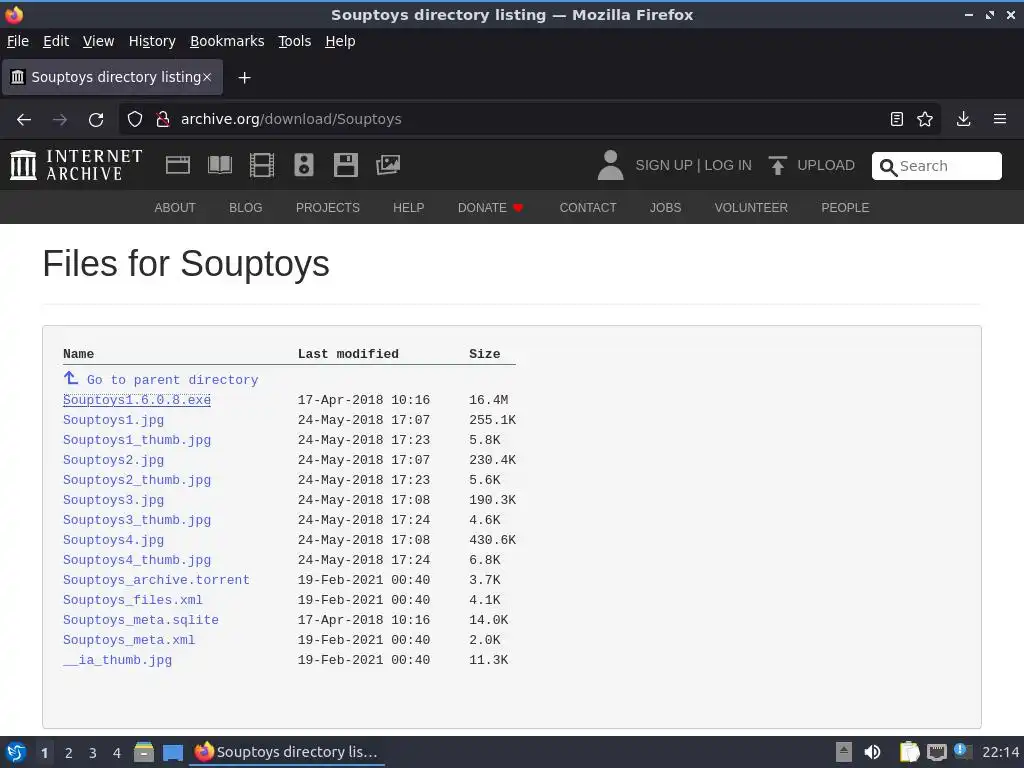Click the forward navigation arrow

coord(59,120)
